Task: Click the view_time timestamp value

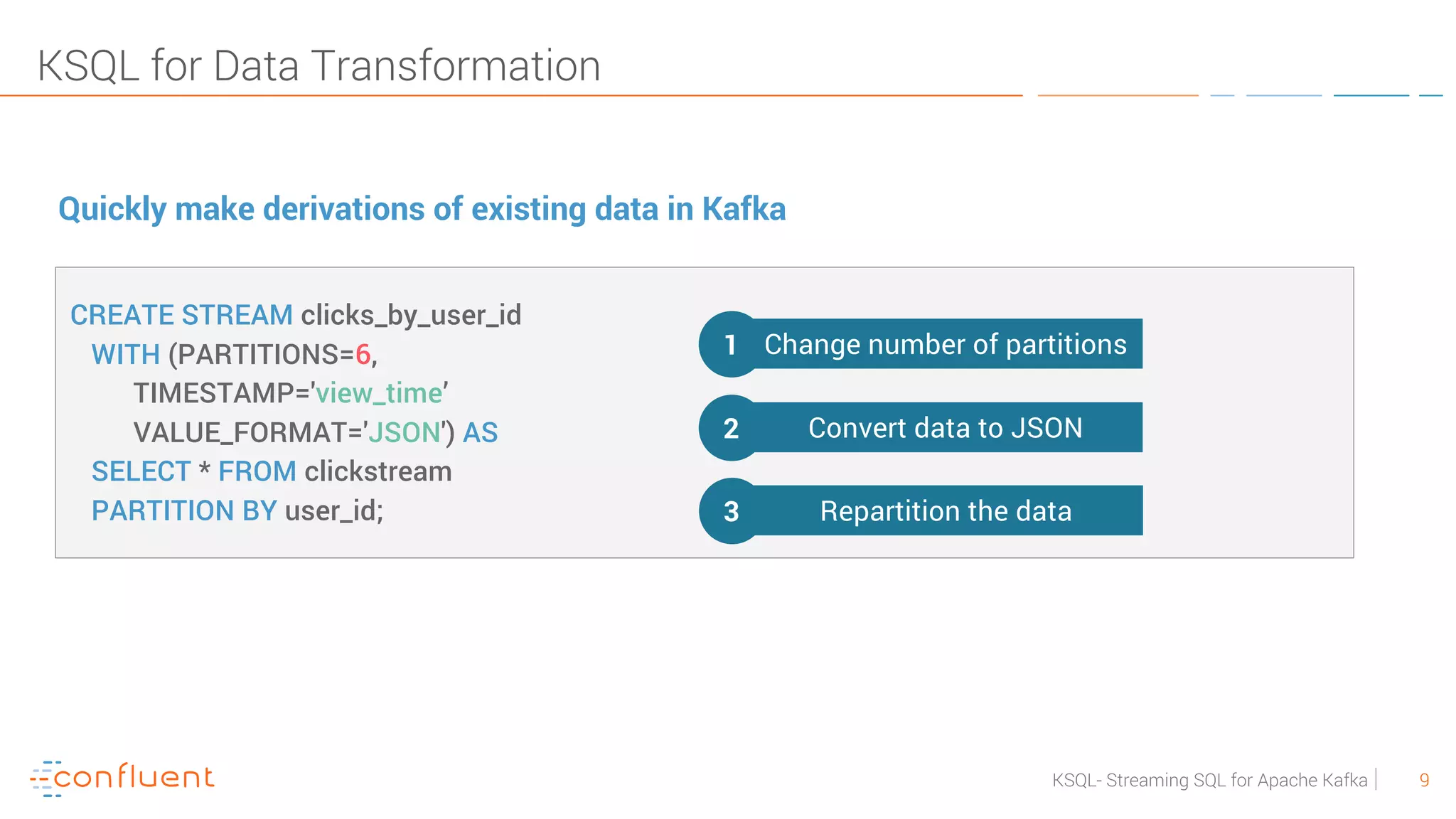Action: tap(379, 393)
